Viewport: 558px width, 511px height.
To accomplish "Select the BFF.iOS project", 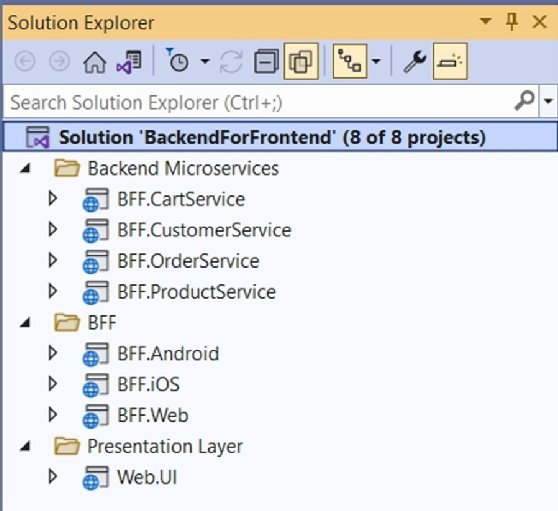I will [148, 384].
